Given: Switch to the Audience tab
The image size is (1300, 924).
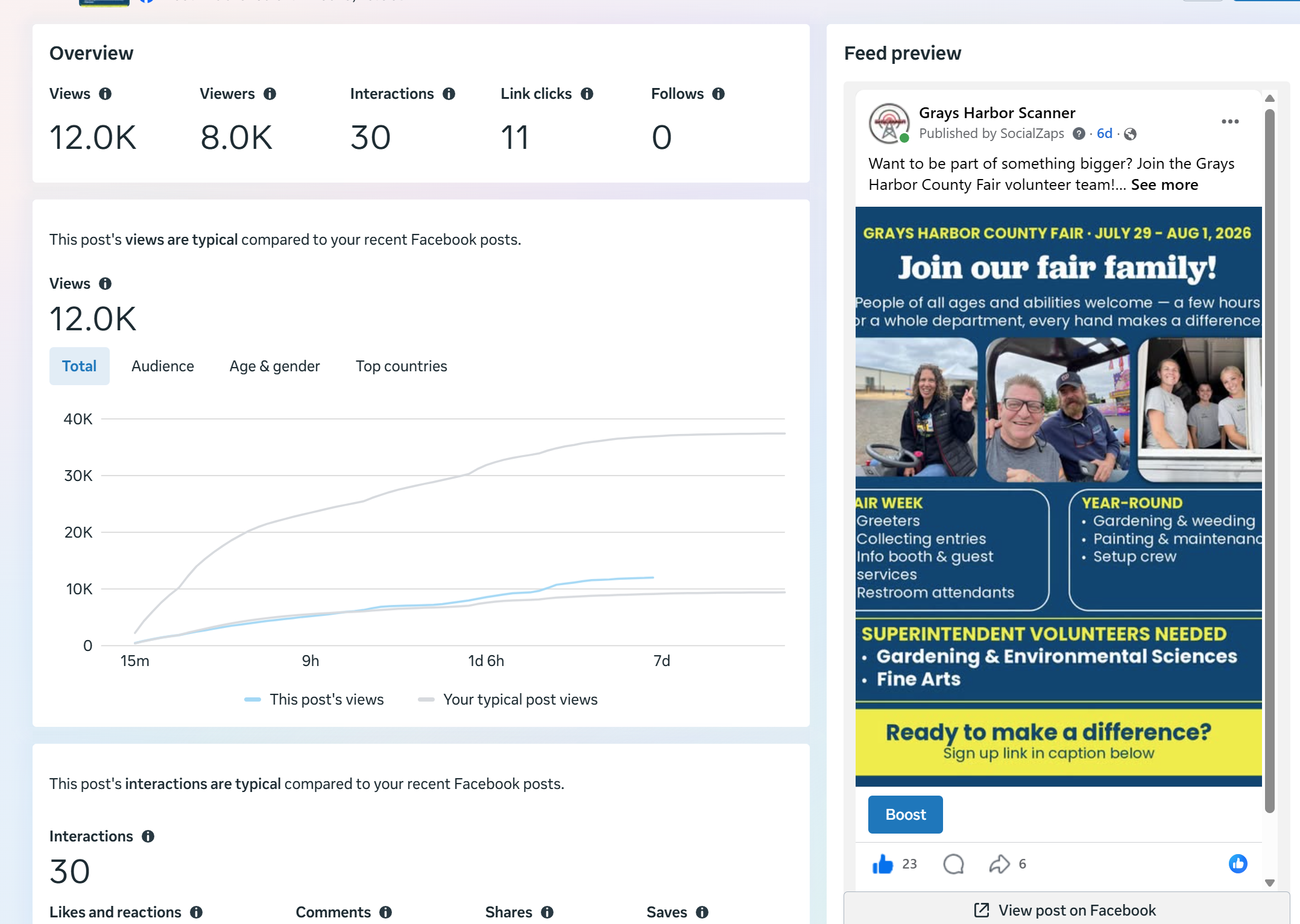Looking at the screenshot, I should pyautogui.click(x=163, y=366).
